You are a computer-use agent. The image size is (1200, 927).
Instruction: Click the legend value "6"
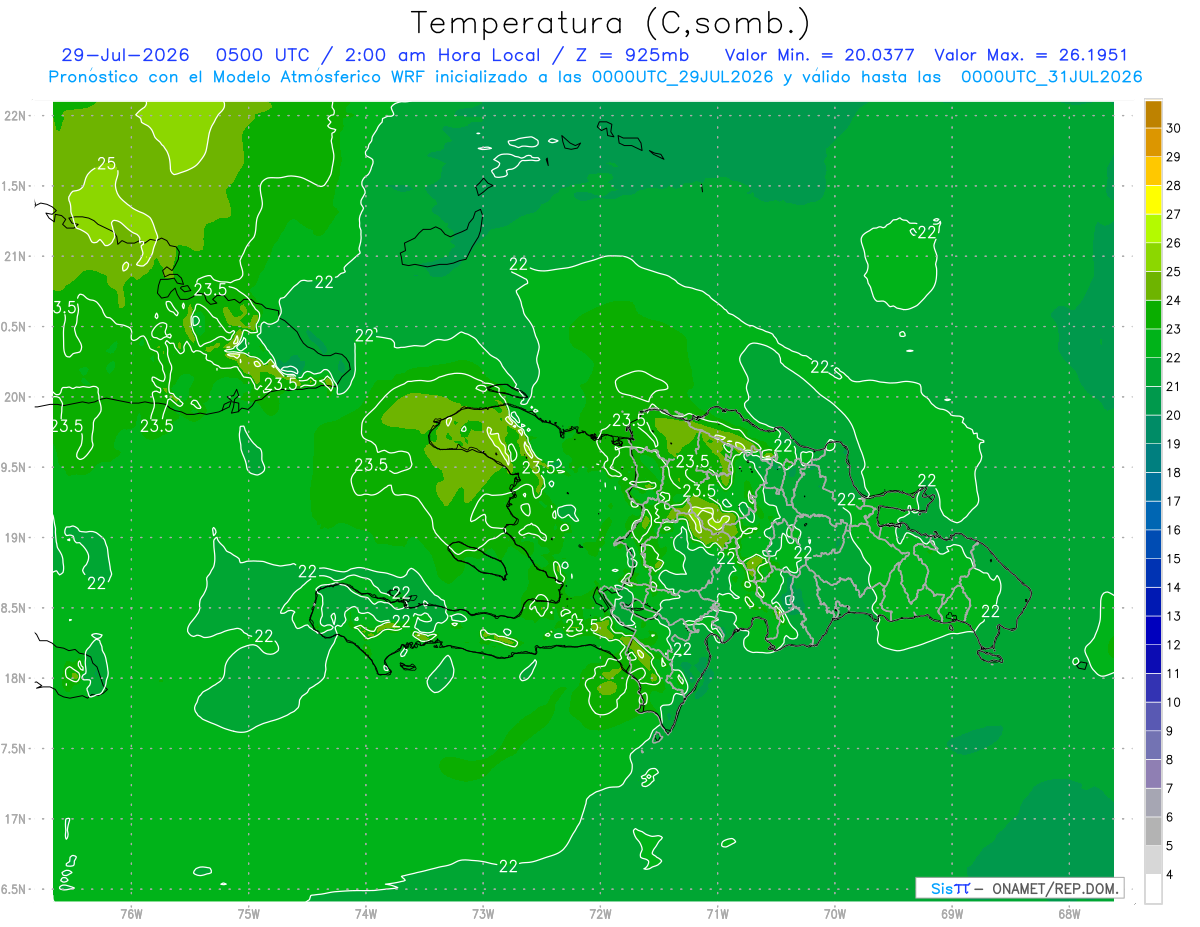click(1170, 817)
